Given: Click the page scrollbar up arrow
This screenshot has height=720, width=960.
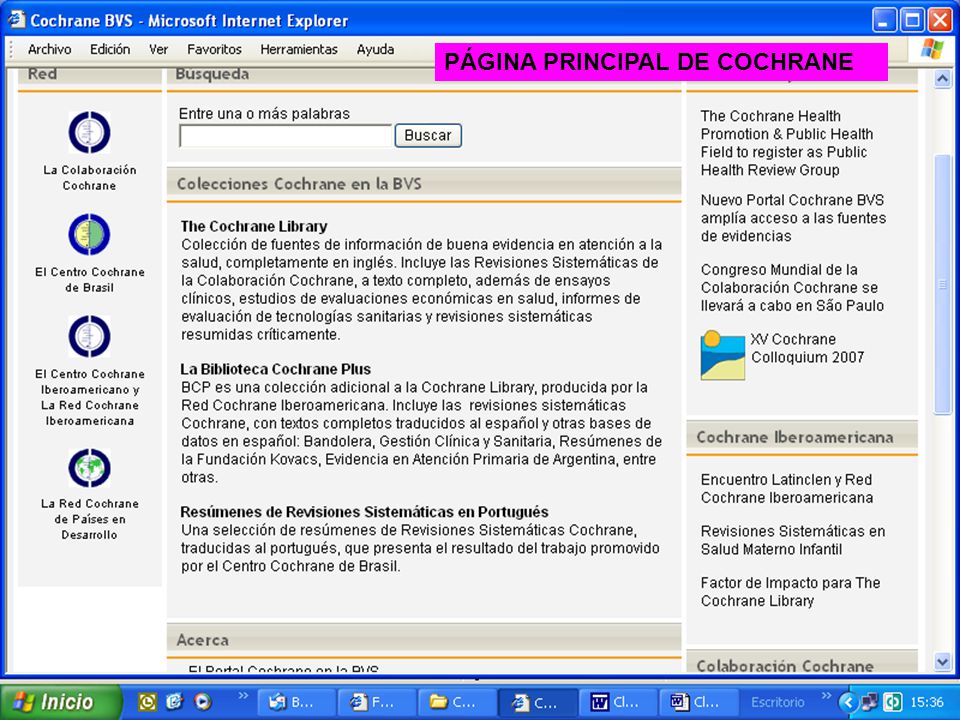Looking at the screenshot, I should click(942, 79).
